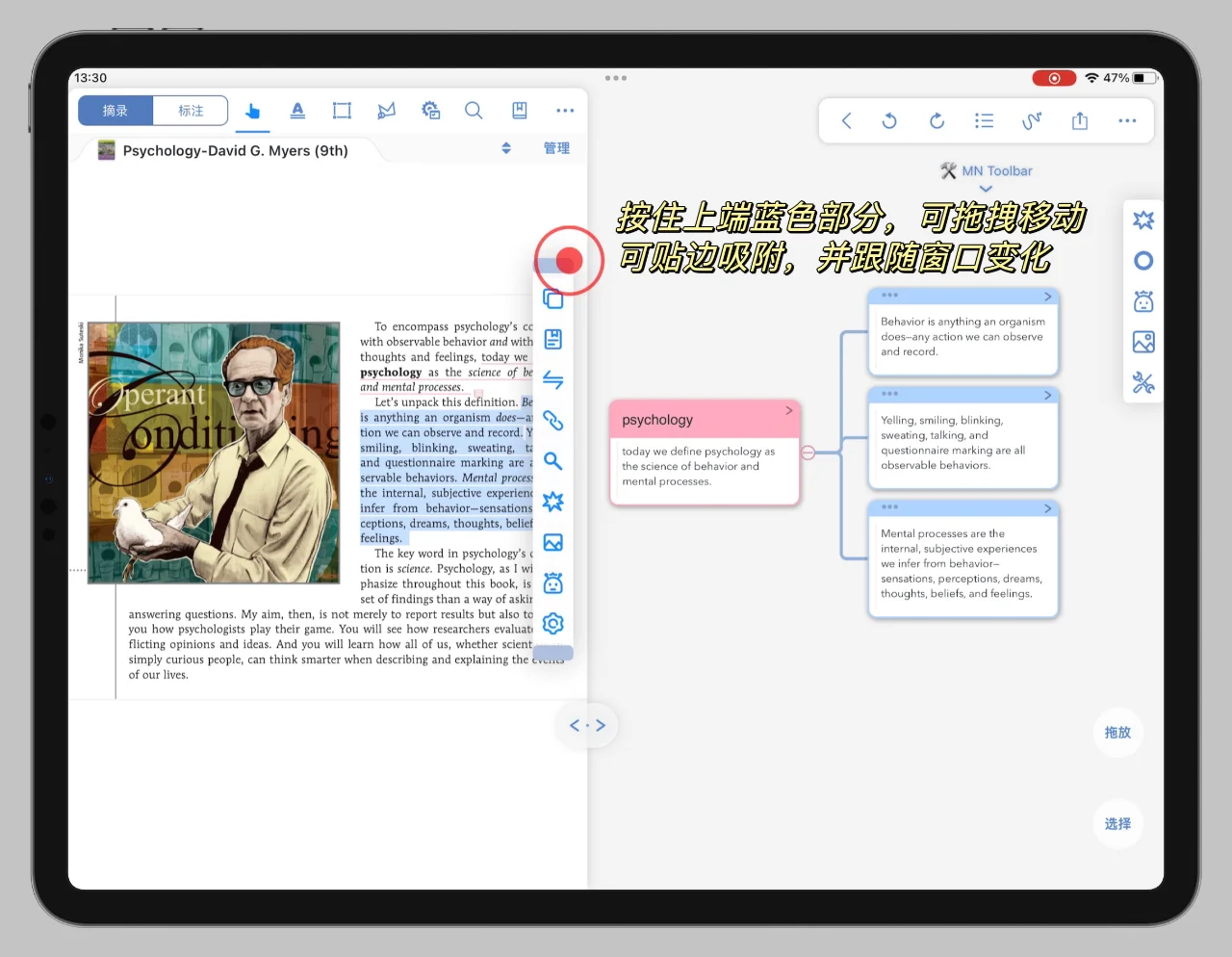The width and height of the screenshot is (1232, 957).
Task: Expand the chevron below MN Toolbar
Action: [x=986, y=189]
